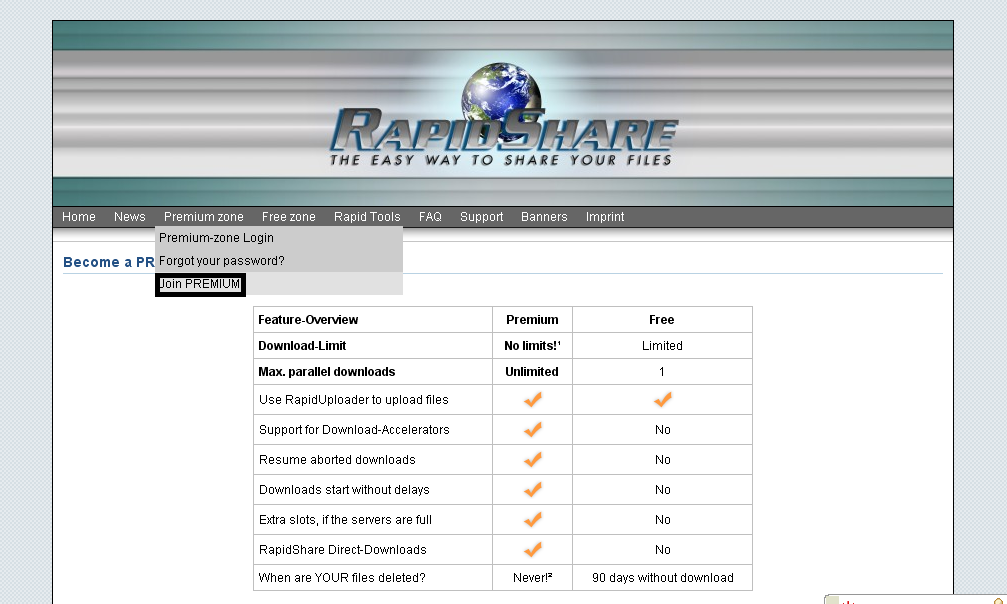This screenshot has height=604, width=1007.
Task: Open the Imprint page
Action: (604, 217)
